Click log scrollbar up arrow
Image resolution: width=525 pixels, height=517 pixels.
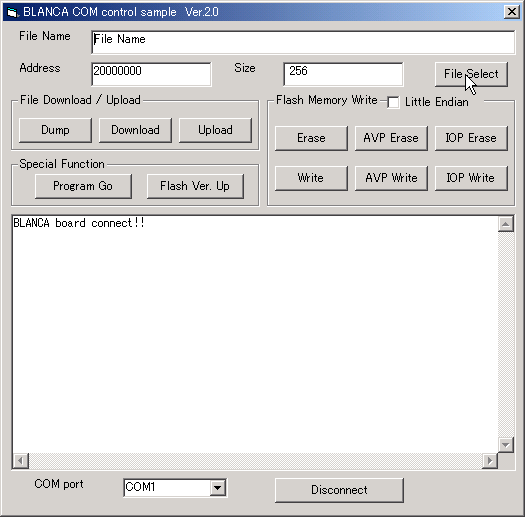[x=506, y=224]
